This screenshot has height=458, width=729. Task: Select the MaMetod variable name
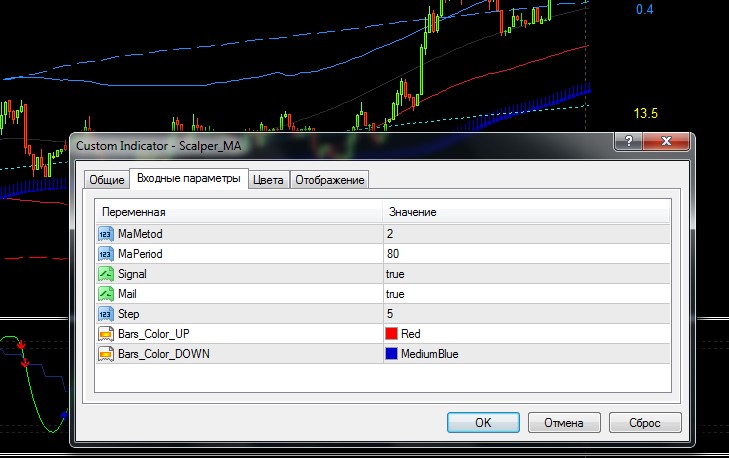point(140,234)
